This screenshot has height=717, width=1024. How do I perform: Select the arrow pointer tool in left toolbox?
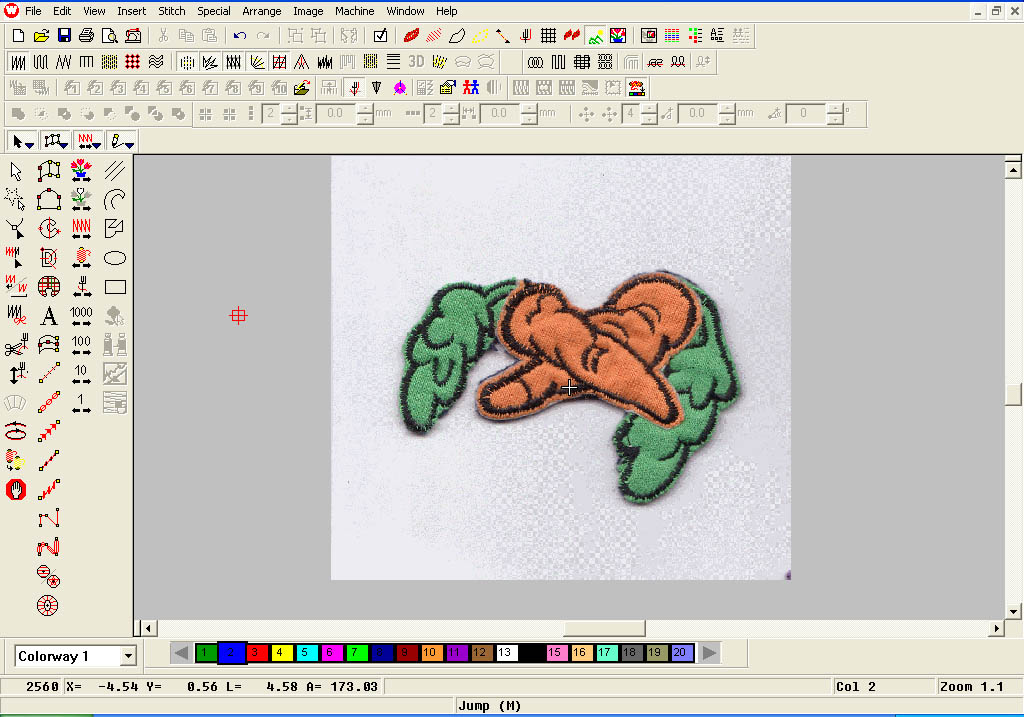tap(16, 171)
